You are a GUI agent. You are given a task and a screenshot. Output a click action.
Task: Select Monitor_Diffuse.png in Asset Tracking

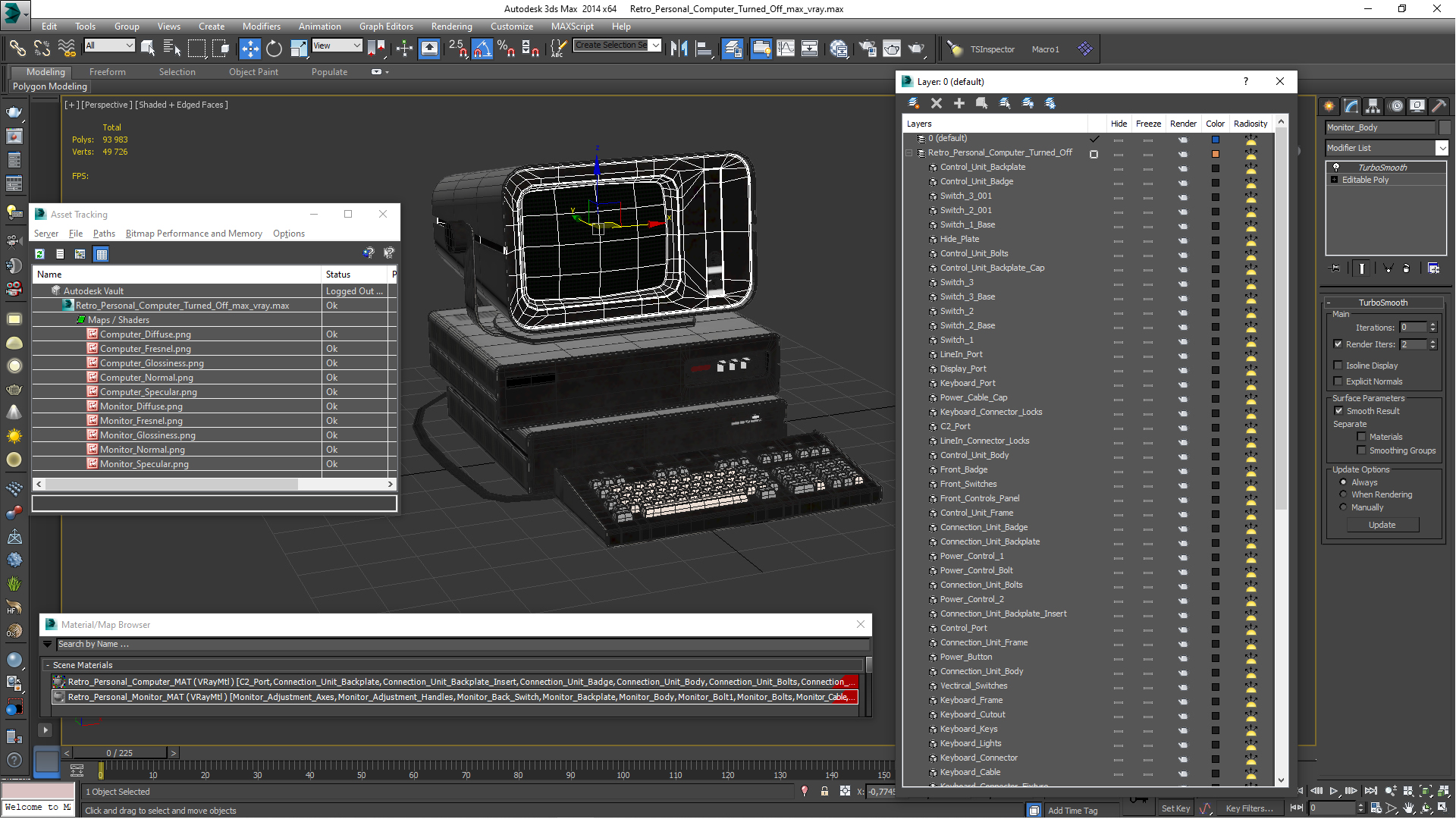click(141, 406)
